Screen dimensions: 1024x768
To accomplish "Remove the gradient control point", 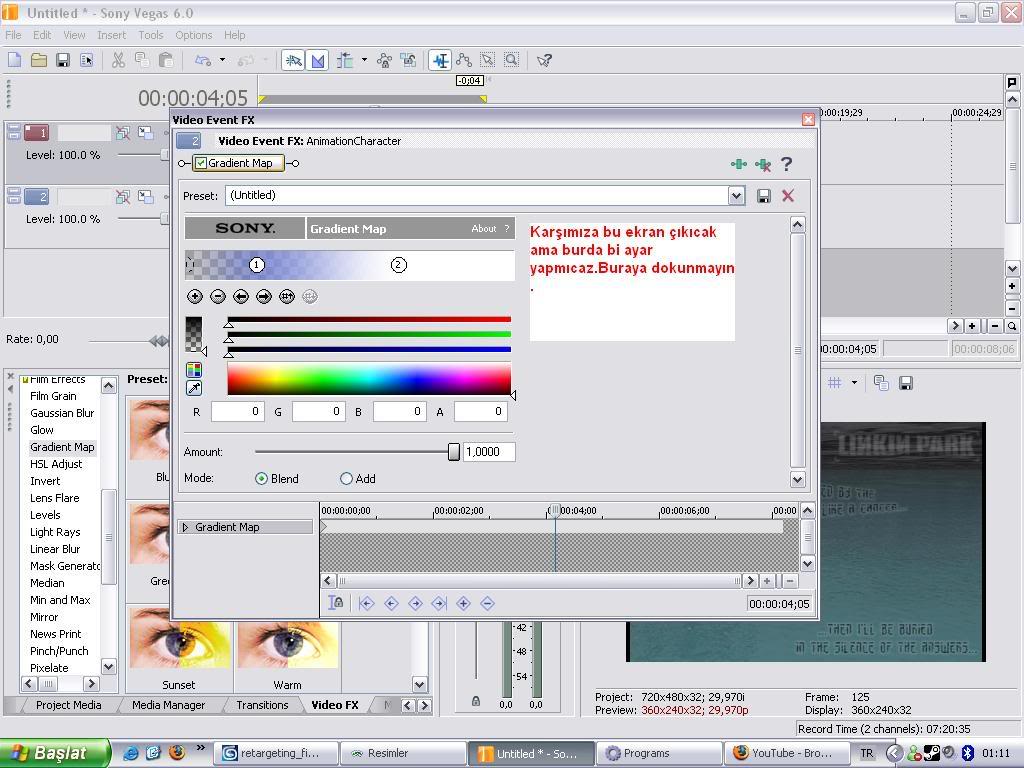I will click(218, 297).
